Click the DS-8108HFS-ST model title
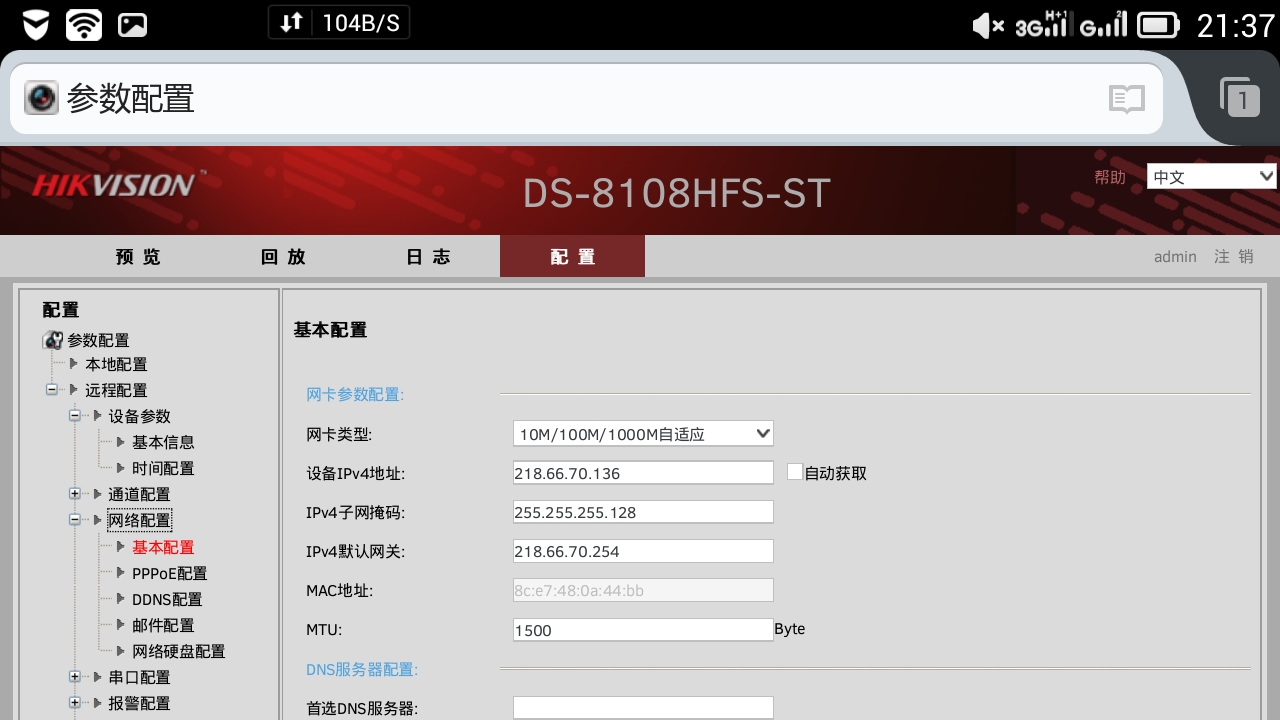This screenshot has height=720, width=1280. coord(677,194)
